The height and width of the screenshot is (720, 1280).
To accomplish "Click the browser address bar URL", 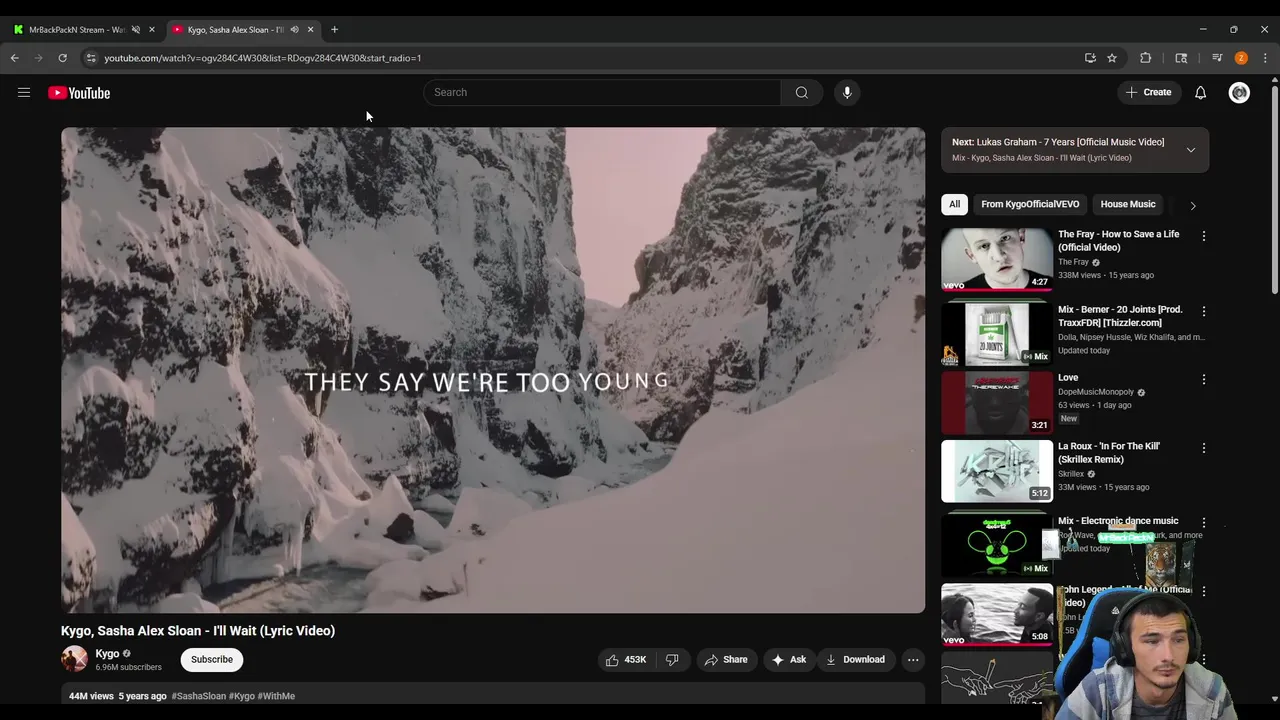I will tap(263, 58).
